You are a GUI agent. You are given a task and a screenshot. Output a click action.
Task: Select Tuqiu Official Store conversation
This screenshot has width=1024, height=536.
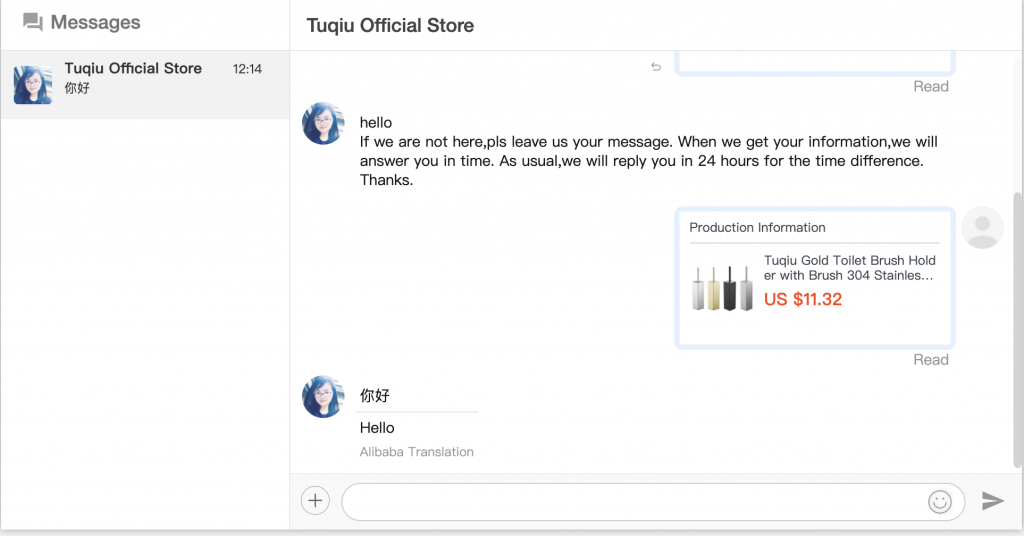click(x=145, y=85)
